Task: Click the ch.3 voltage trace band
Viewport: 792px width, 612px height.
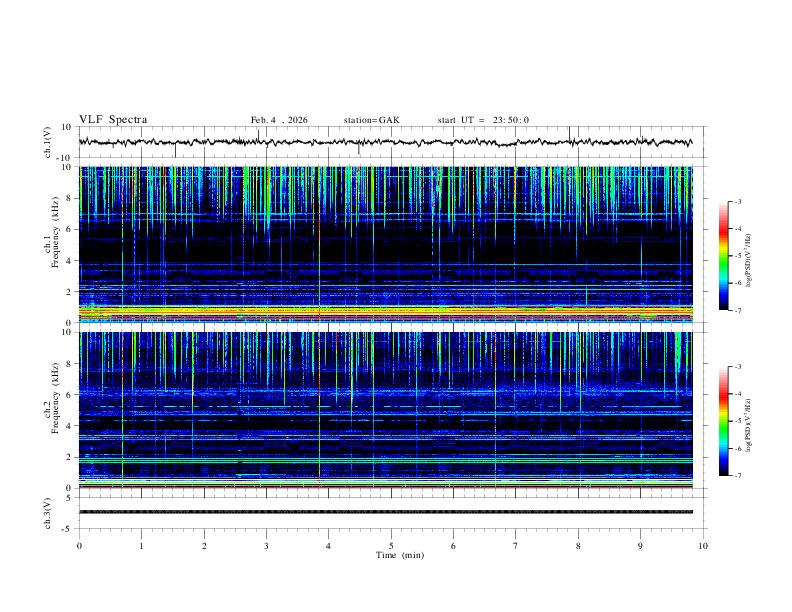Action: (385, 512)
